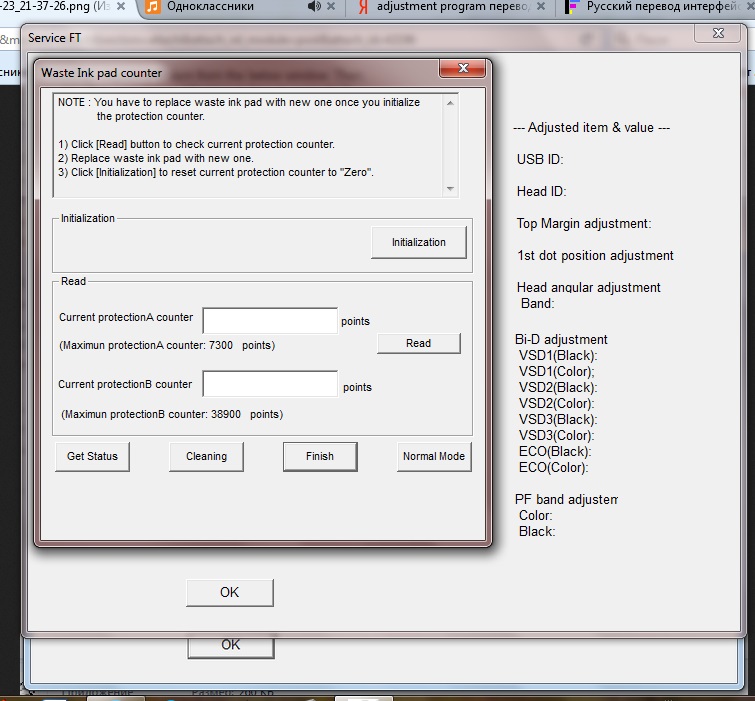This screenshot has height=701, width=755.
Task: Click the 'VSD3(Black):' entry
Action: (558, 419)
